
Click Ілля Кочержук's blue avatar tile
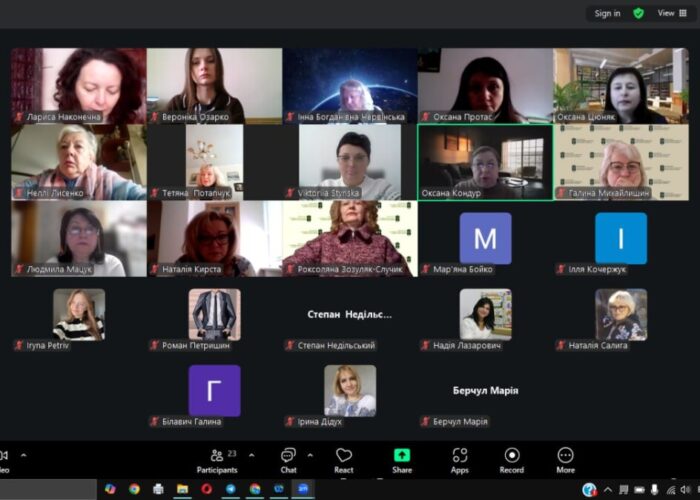point(621,238)
